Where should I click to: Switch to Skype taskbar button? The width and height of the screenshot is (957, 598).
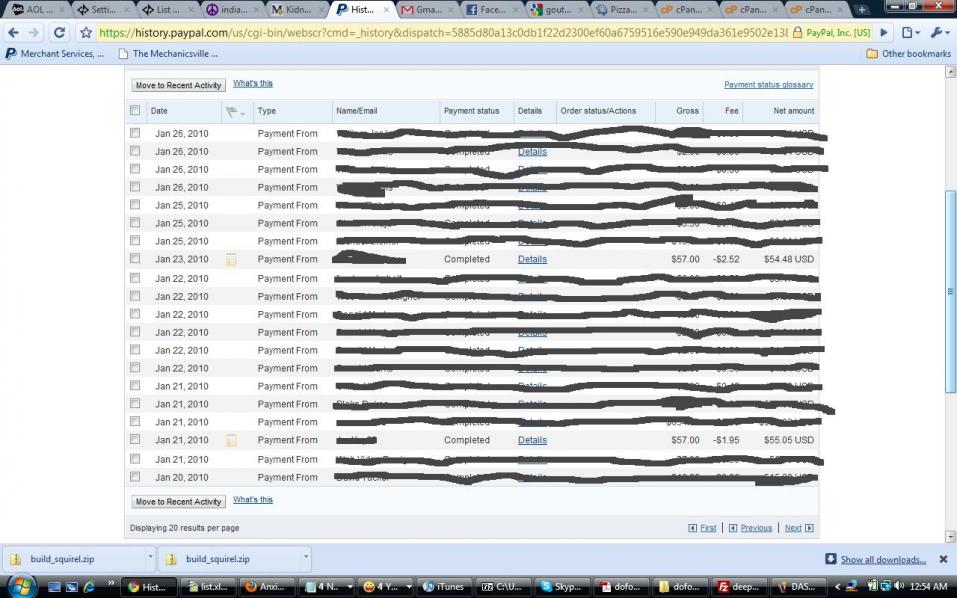pyautogui.click(x=564, y=586)
